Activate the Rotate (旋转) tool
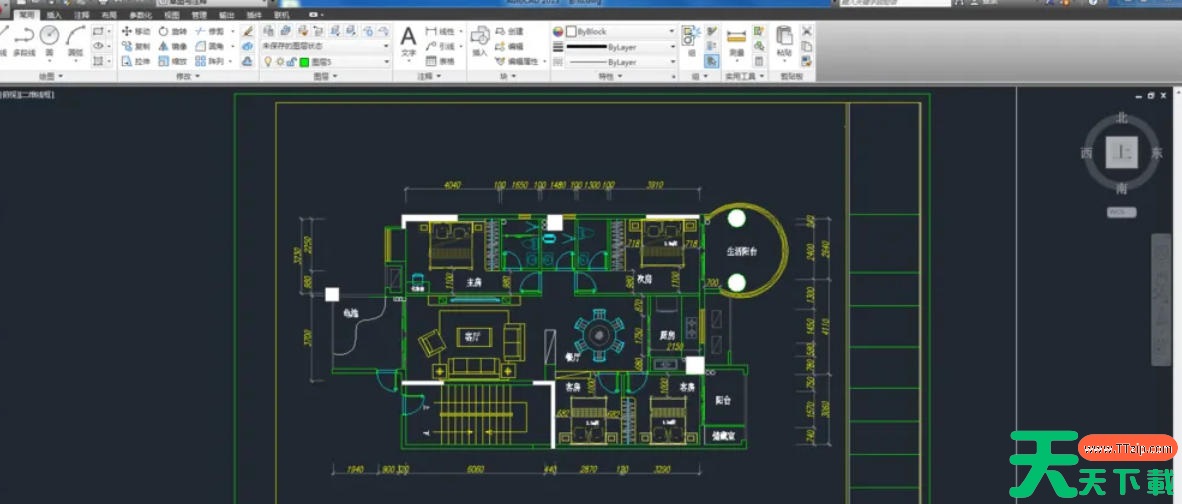This screenshot has width=1182, height=504. (x=172, y=32)
